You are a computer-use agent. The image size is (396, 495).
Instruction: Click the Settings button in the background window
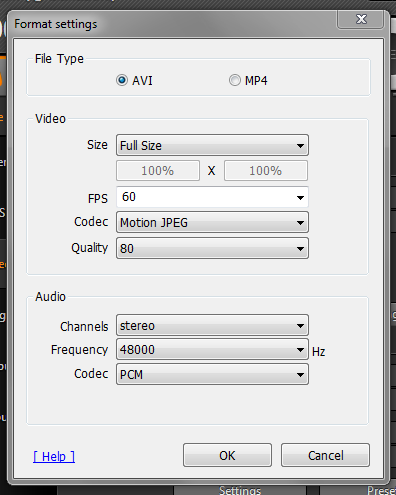pyautogui.click(x=240, y=490)
